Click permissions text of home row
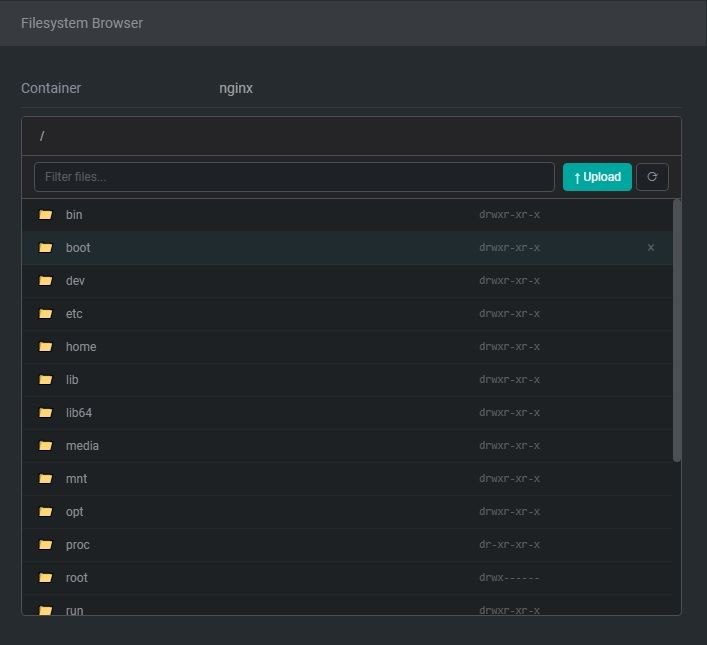This screenshot has width=707, height=645. (510, 346)
